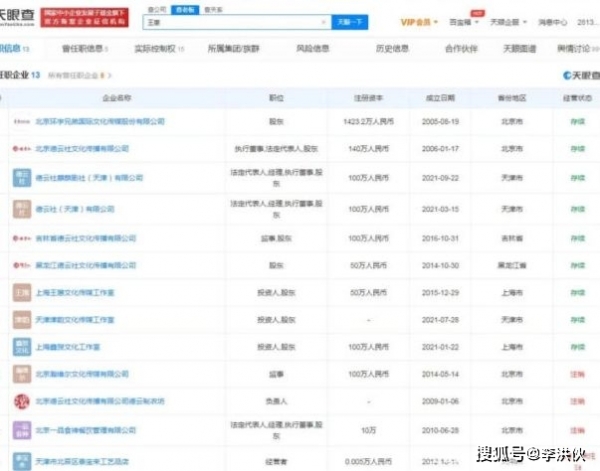Clear the search box with the x icon
This screenshot has height=471, width=600.
324,22
